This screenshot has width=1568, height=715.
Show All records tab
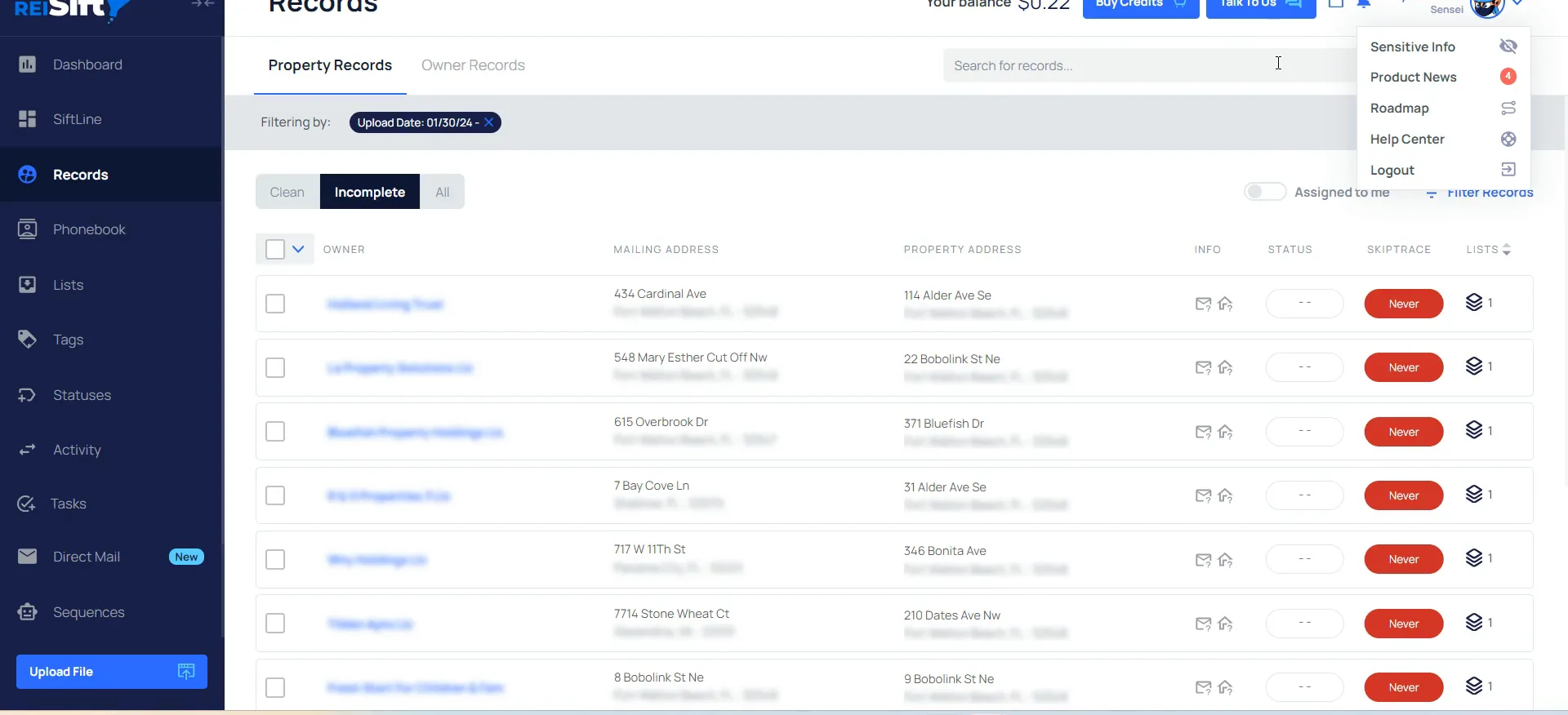tap(443, 192)
